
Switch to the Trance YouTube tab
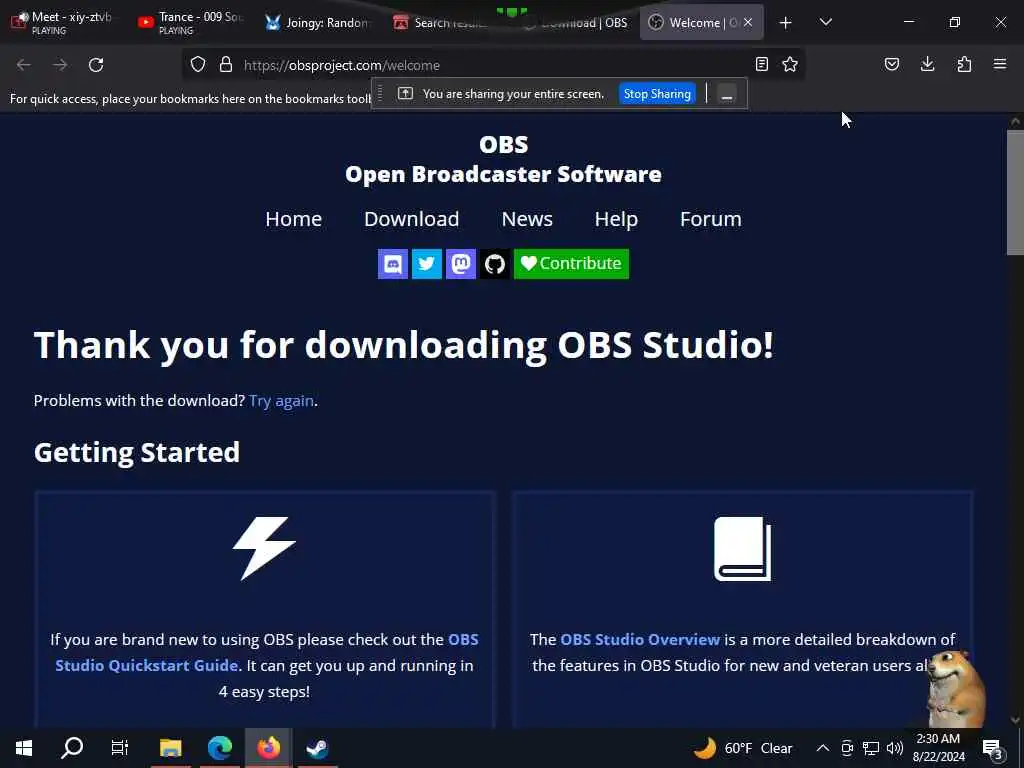tap(191, 23)
